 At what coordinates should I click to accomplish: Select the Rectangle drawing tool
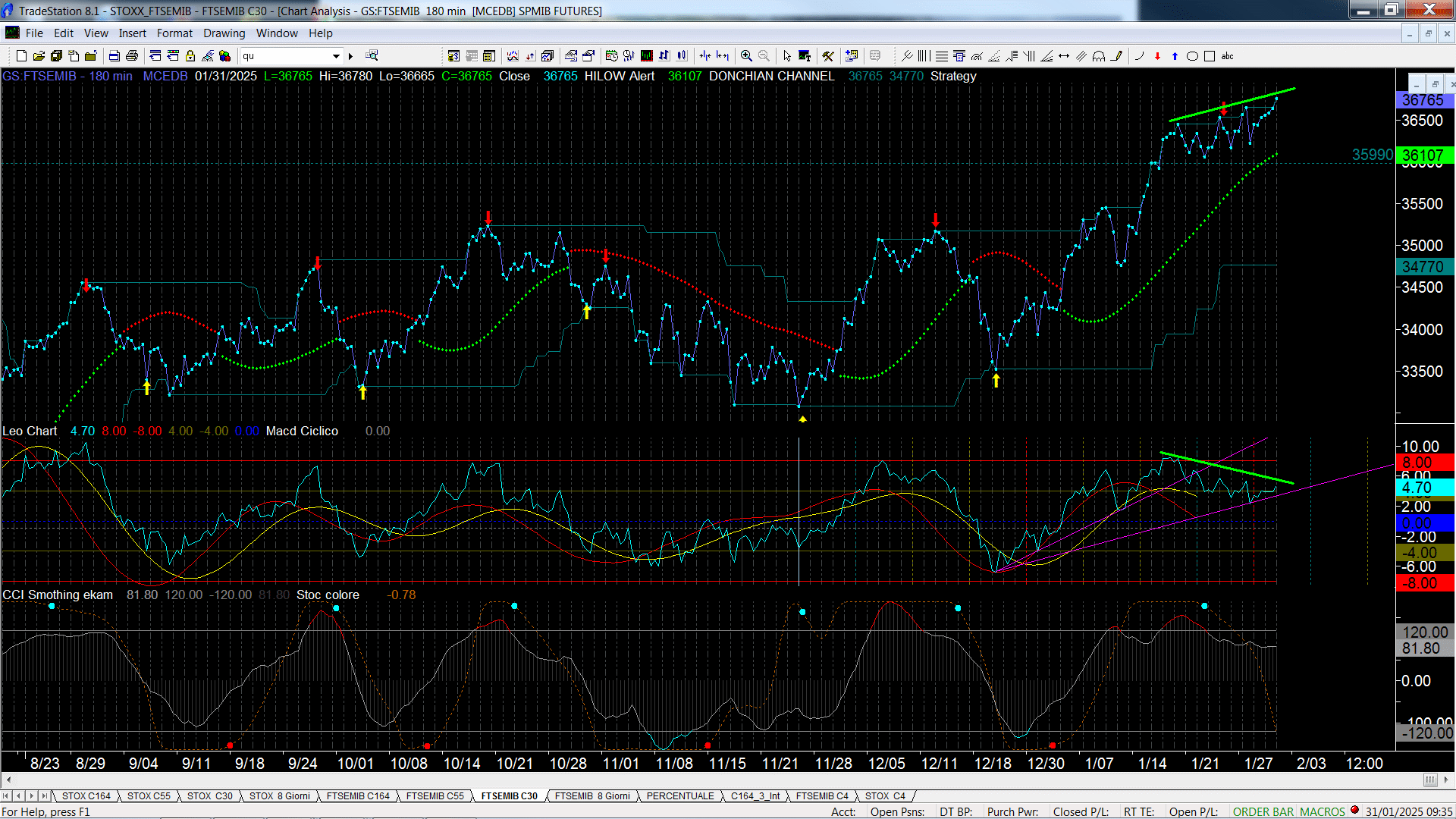pyautogui.click(x=1210, y=55)
